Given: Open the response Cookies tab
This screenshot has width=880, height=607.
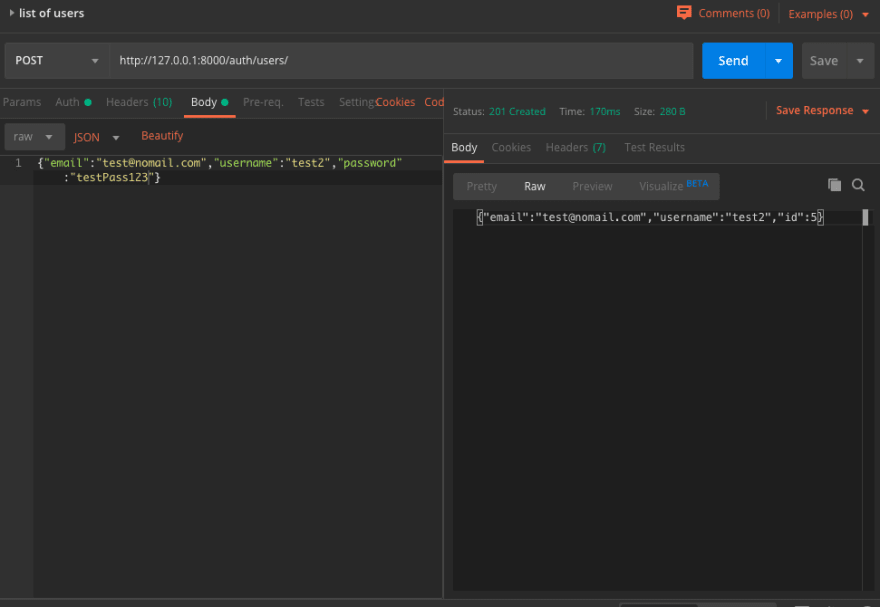Looking at the screenshot, I should click(x=511, y=148).
